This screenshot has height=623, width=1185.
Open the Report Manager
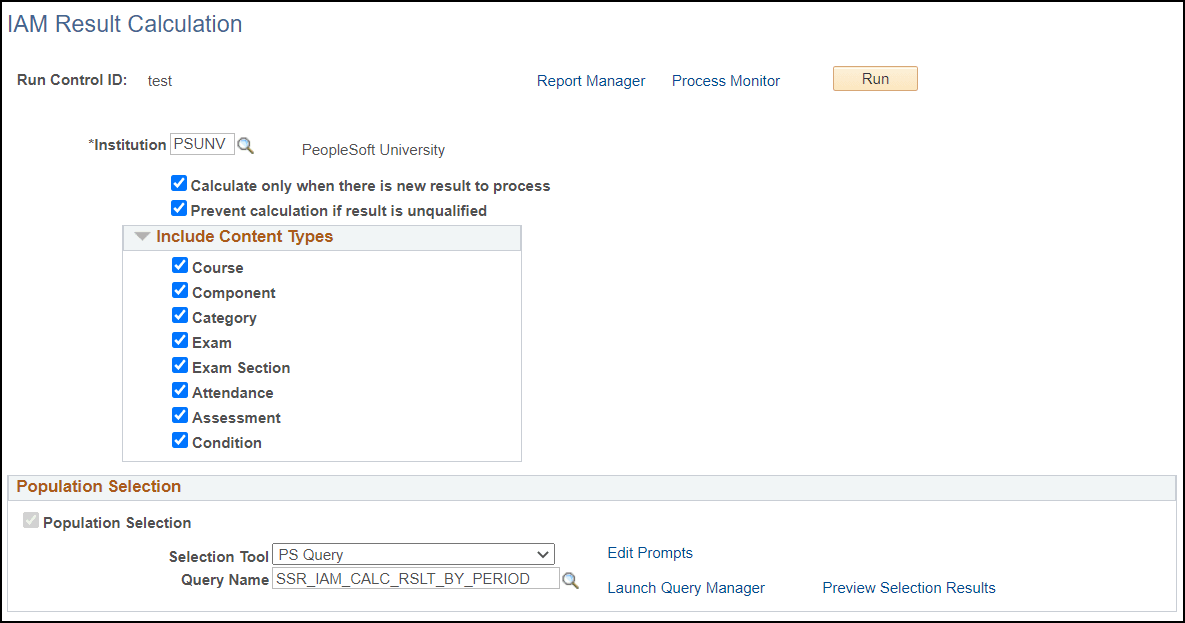[591, 81]
